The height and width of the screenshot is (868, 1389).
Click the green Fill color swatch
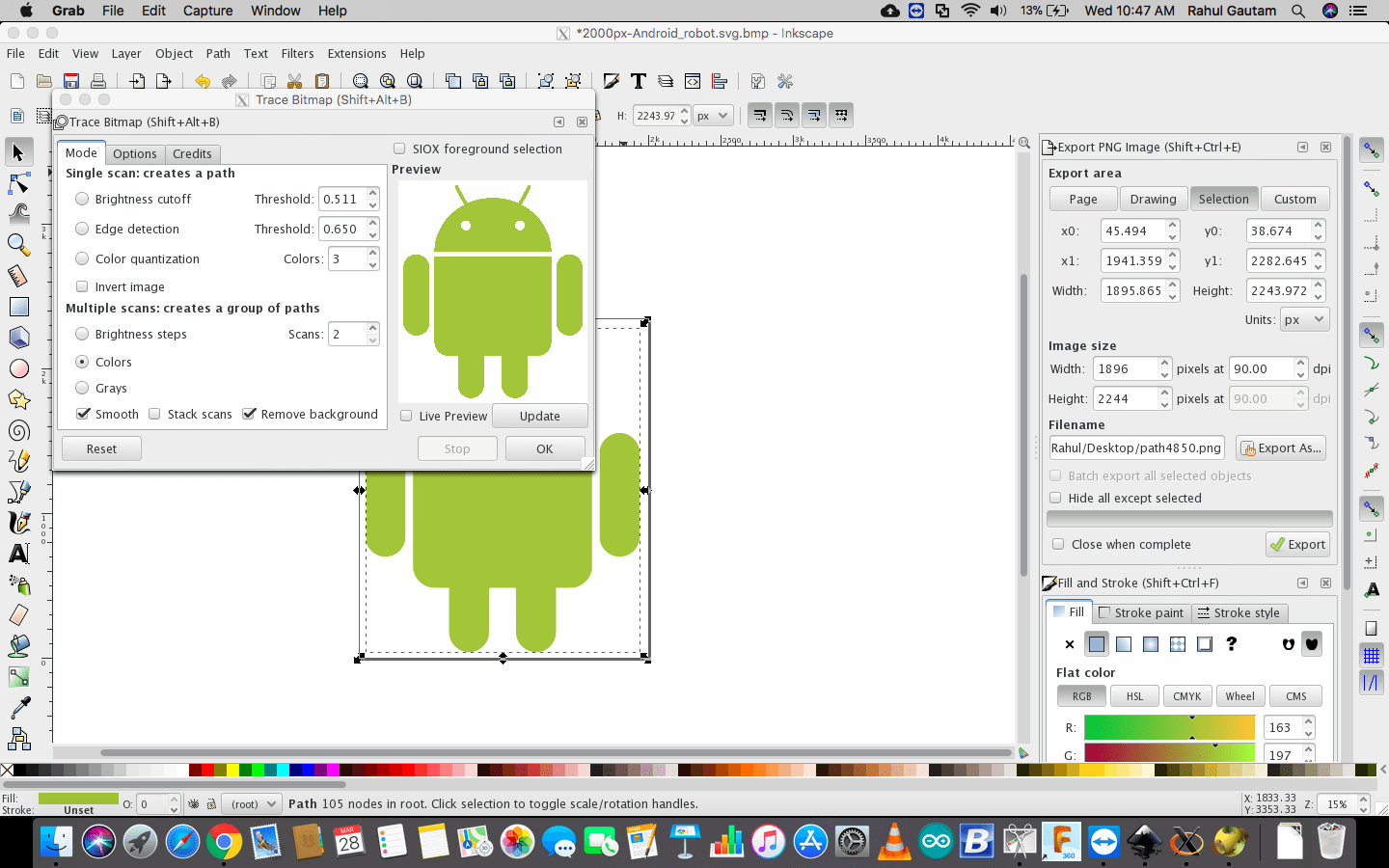[78, 798]
